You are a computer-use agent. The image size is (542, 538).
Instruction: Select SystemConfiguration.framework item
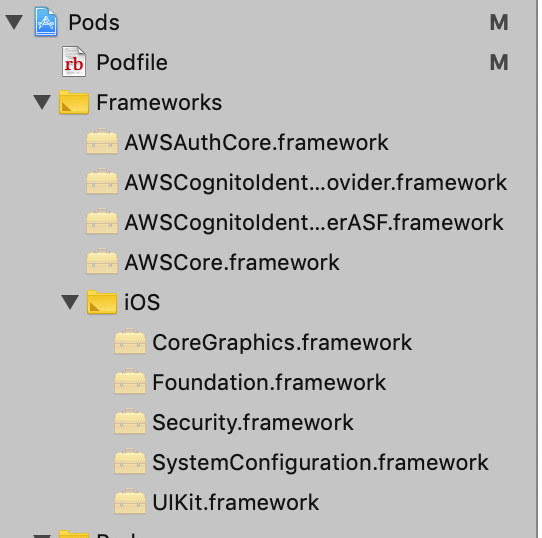coord(320,463)
